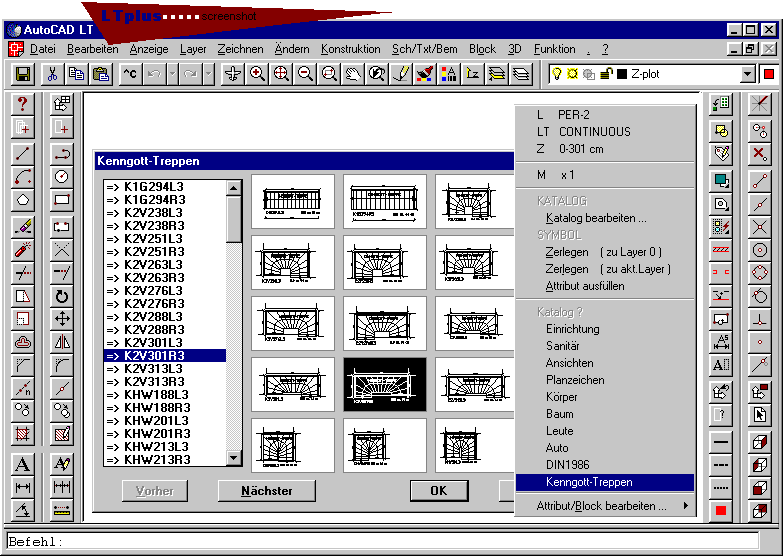Select the Text A tool
This screenshot has height=556, width=783.
coord(22,464)
